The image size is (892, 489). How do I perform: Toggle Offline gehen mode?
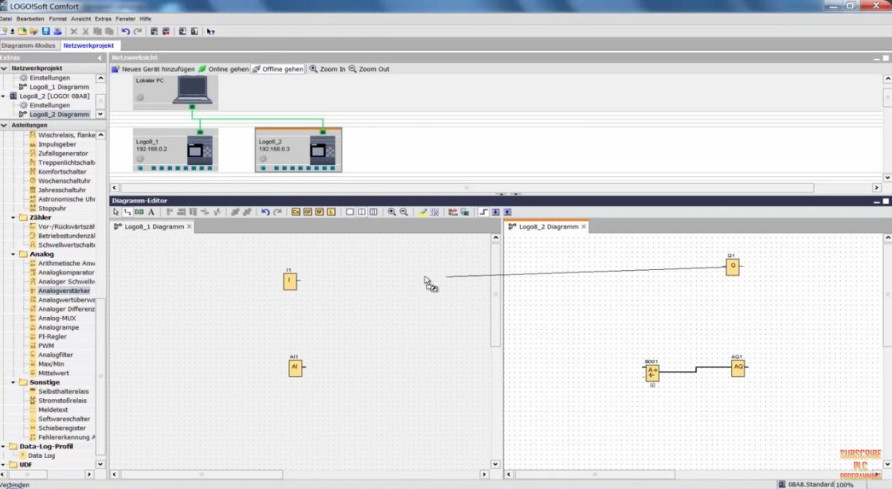point(277,69)
